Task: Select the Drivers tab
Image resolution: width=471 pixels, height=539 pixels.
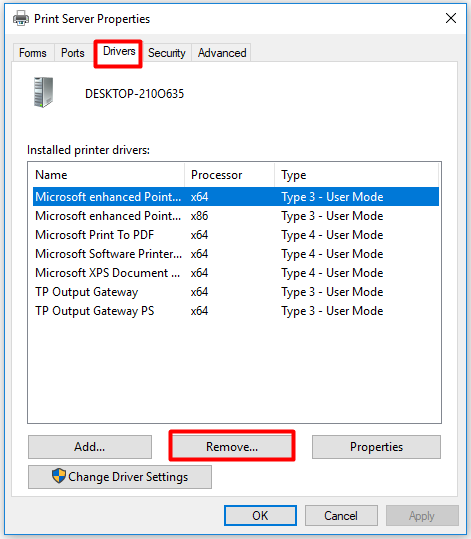Action: 119,52
